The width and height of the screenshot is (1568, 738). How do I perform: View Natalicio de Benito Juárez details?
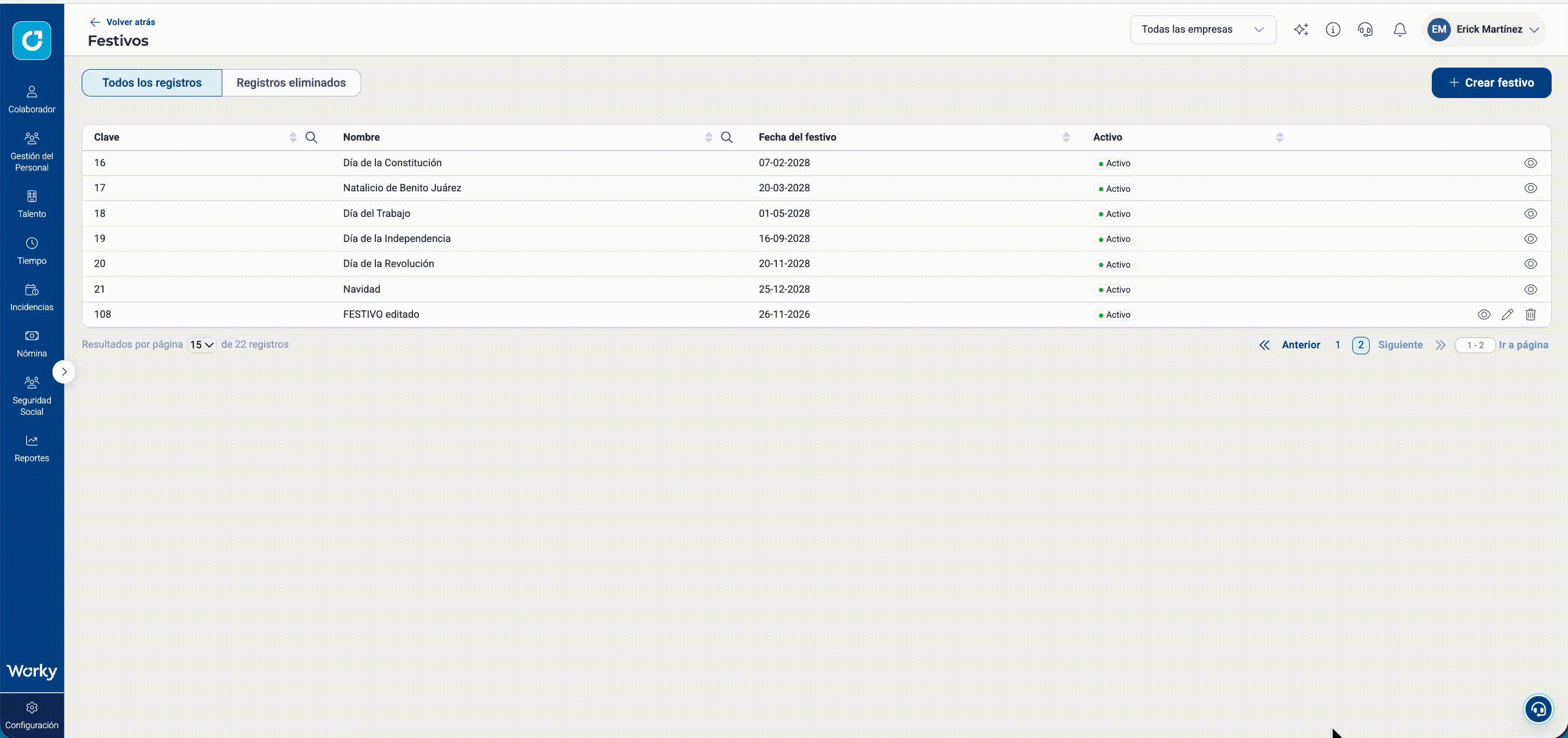pos(1531,188)
